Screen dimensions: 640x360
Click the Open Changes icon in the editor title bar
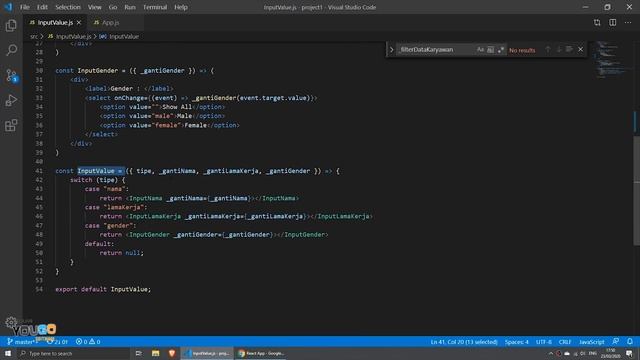point(597,22)
